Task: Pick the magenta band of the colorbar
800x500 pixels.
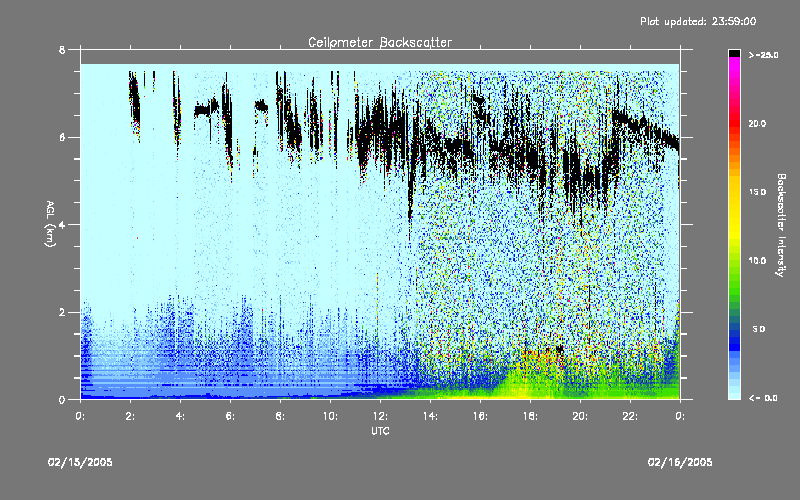Action: (734, 66)
